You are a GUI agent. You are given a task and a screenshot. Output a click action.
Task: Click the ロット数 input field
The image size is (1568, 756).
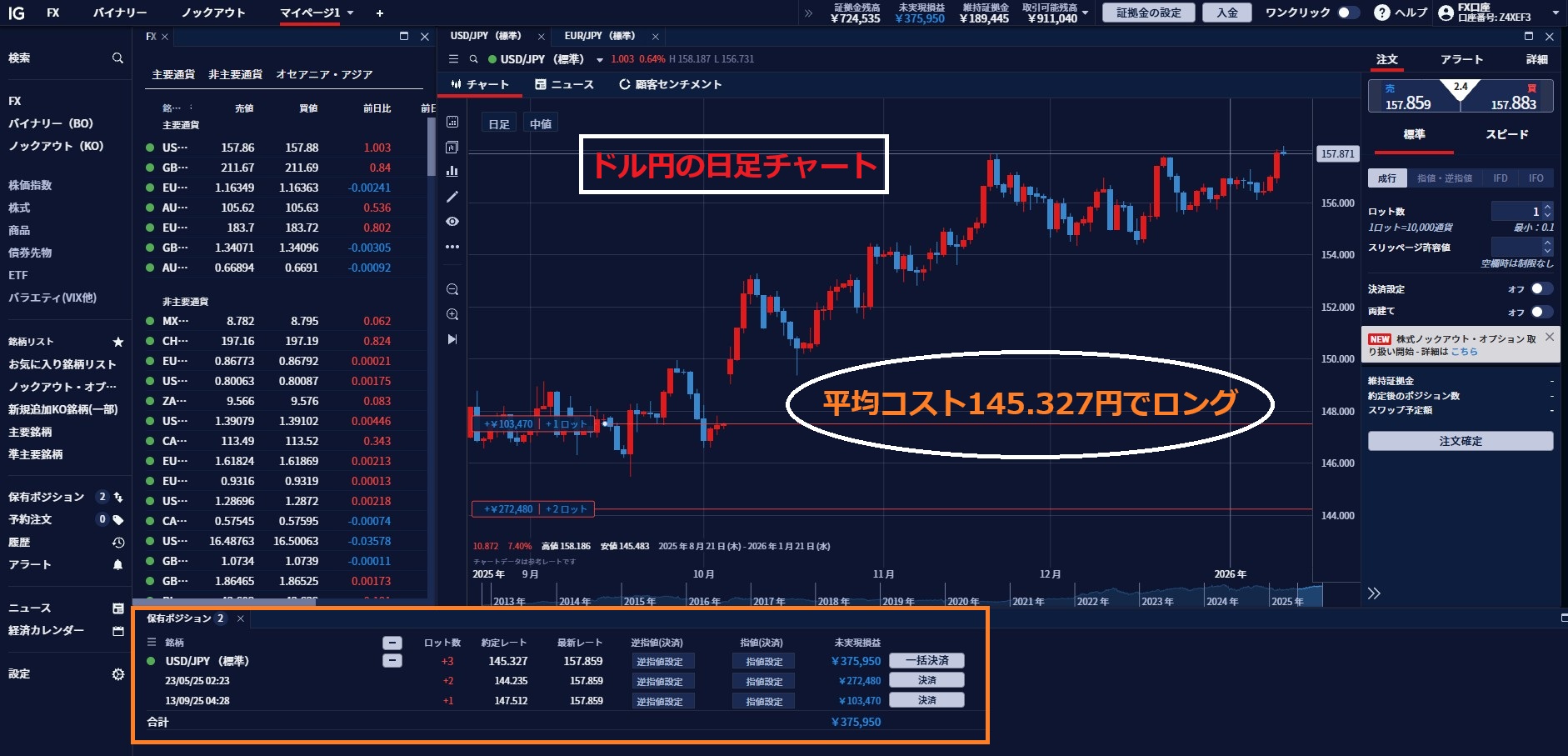pyautogui.click(x=1515, y=212)
